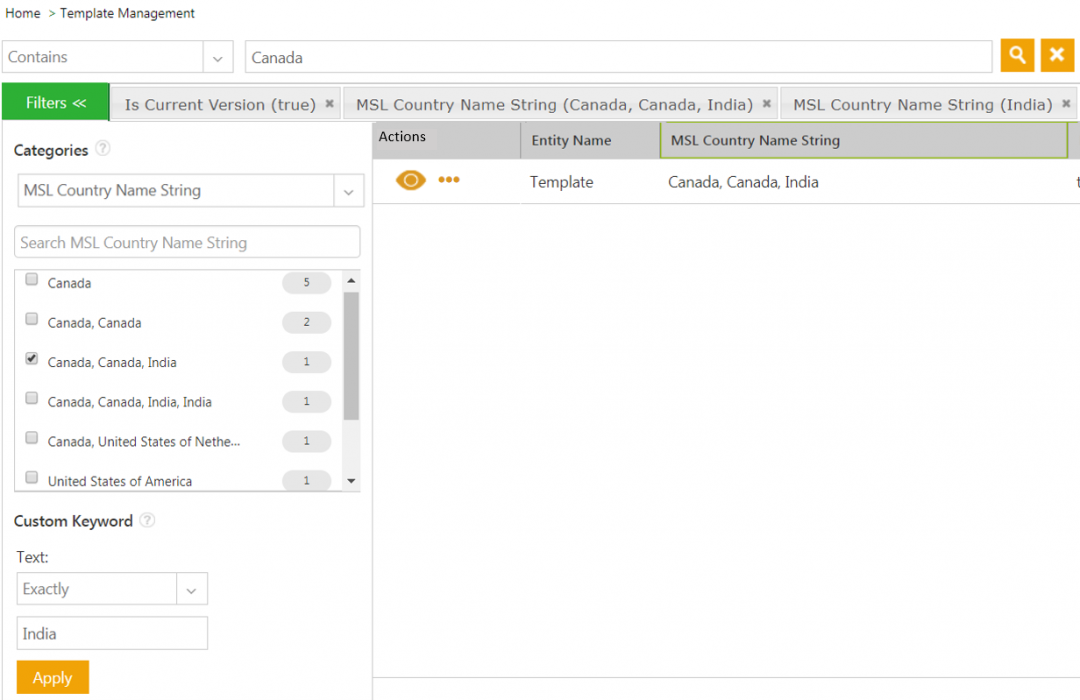The image size is (1080, 700).
Task: Click the Categories help question mark icon
Action: coord(103,149)
